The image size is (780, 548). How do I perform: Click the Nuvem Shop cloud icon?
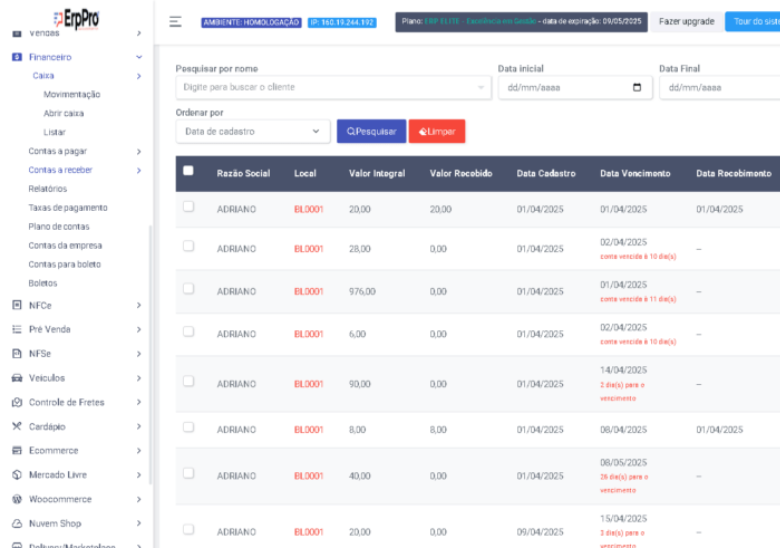17,523
